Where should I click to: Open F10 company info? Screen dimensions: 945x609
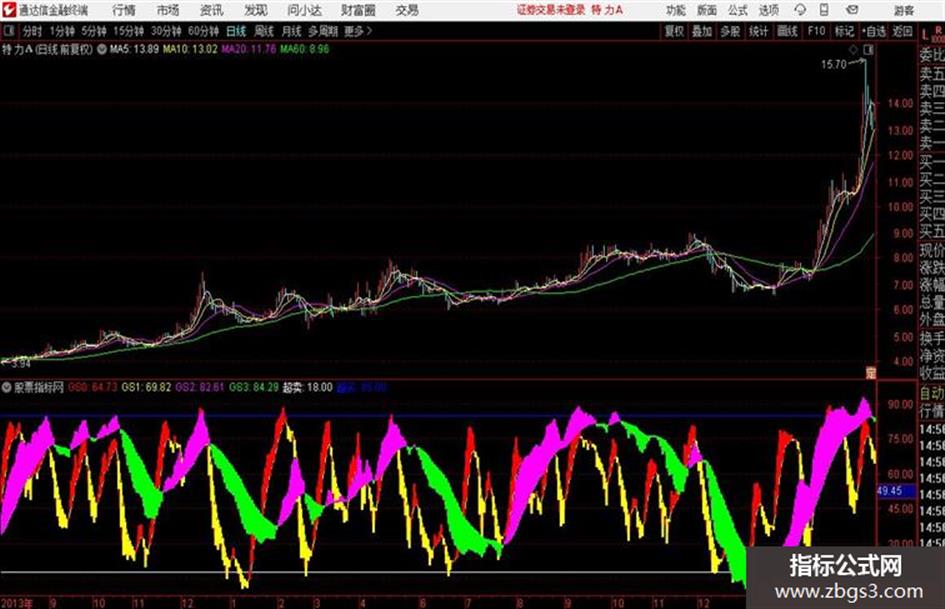(x=816, y=31)
